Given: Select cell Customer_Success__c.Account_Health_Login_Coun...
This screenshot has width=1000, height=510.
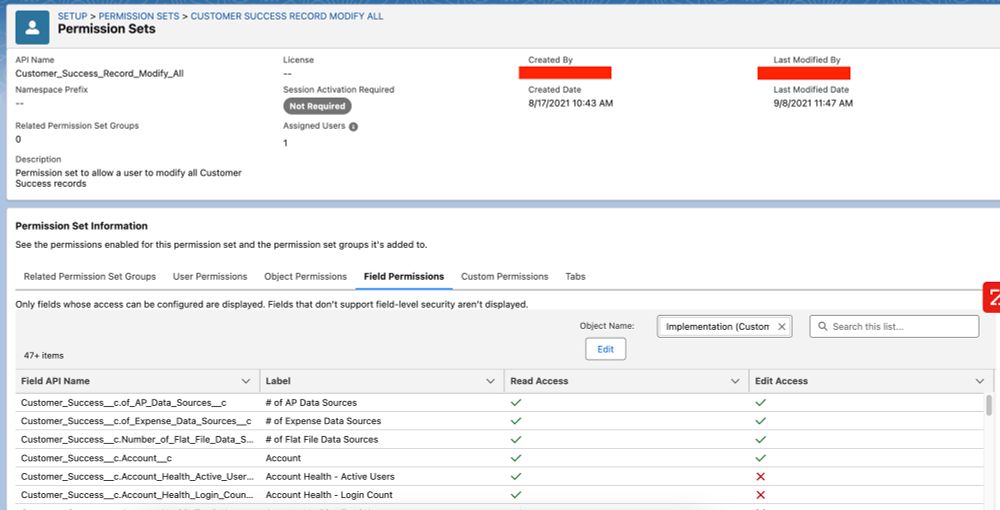Looking at the screenshot, I should (138, 495).
